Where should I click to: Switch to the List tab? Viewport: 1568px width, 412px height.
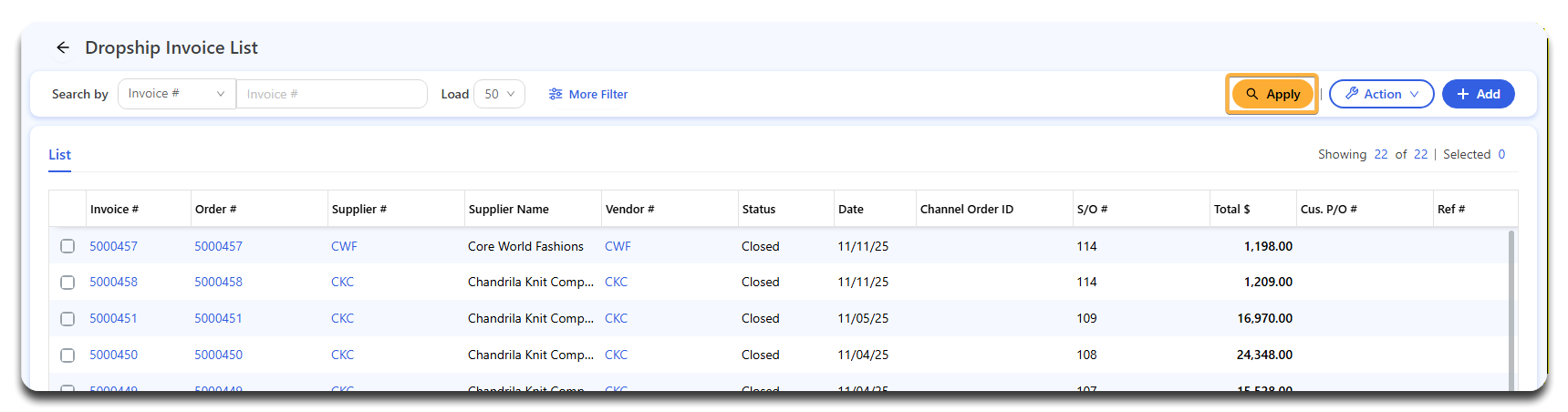59,155
